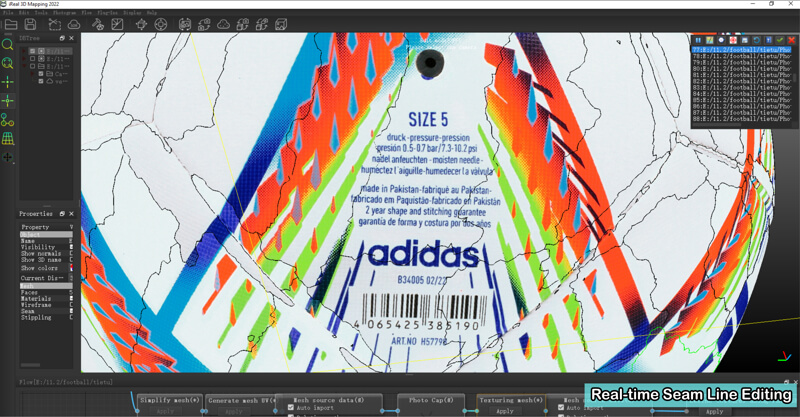Open the Property header dropdown arrow
This screenshot has width=800, height=417.
(71, 227)
